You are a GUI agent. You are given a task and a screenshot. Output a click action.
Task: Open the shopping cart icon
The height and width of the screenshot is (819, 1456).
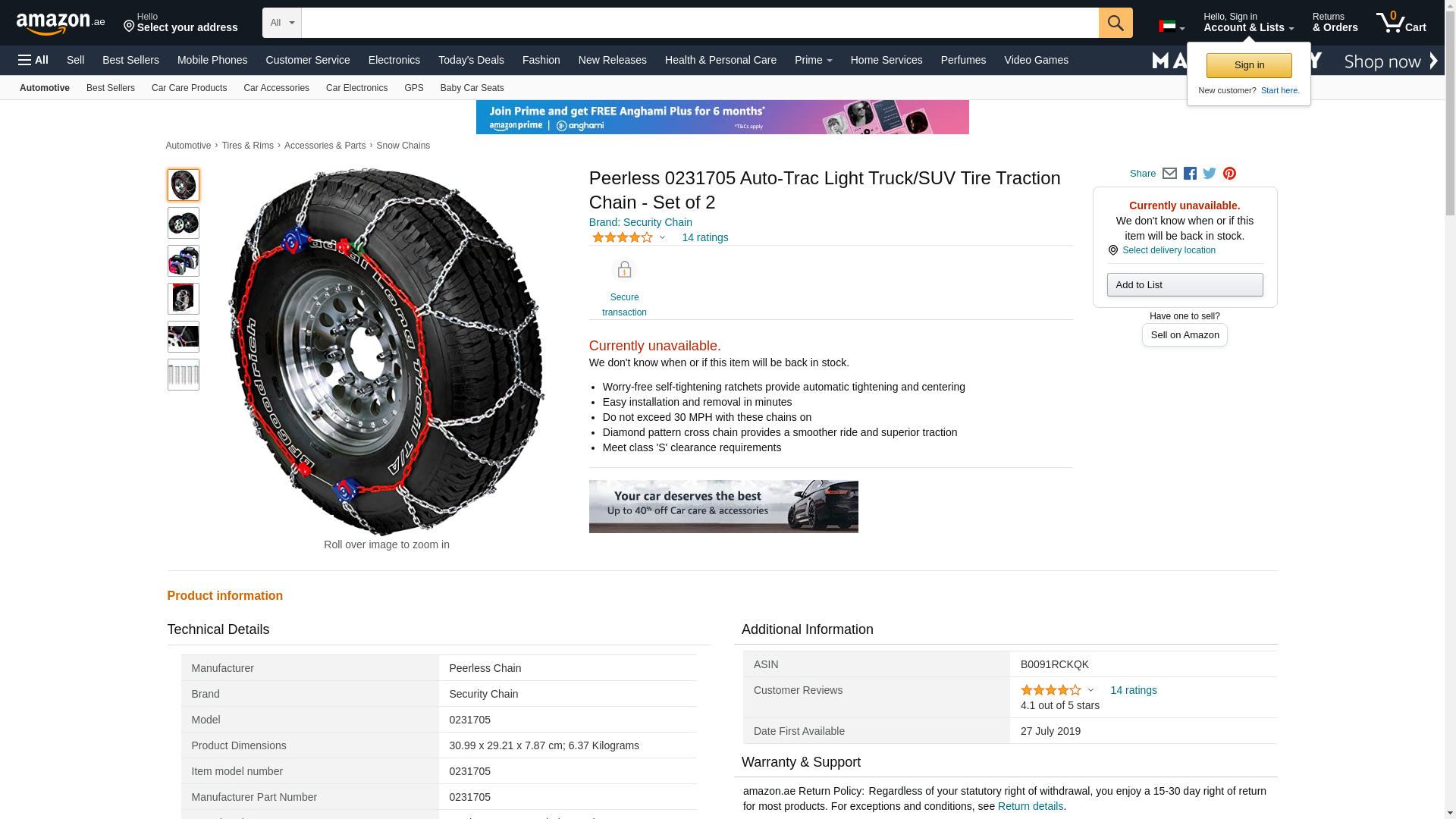(1401, 23)
